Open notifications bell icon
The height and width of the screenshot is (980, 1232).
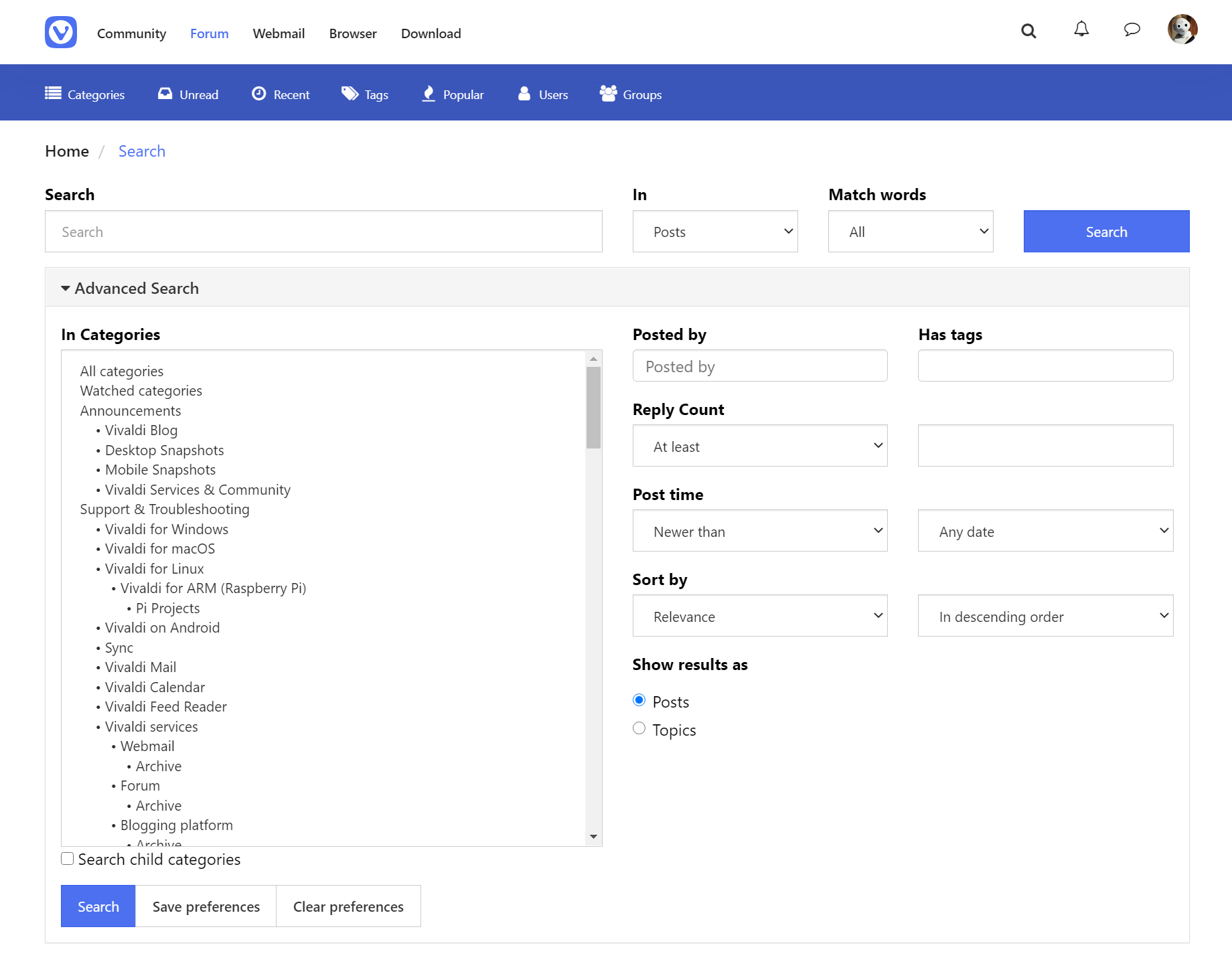[x=1081, y=29]
